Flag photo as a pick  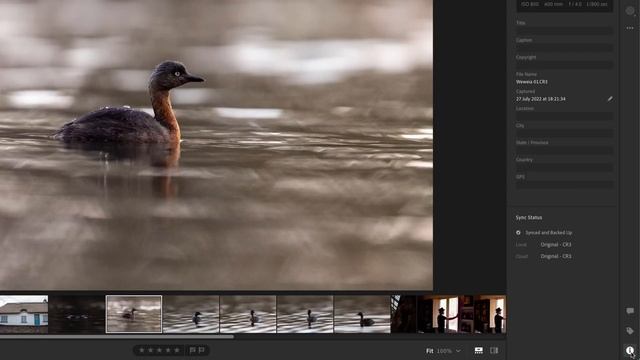[x=192, y=350]
